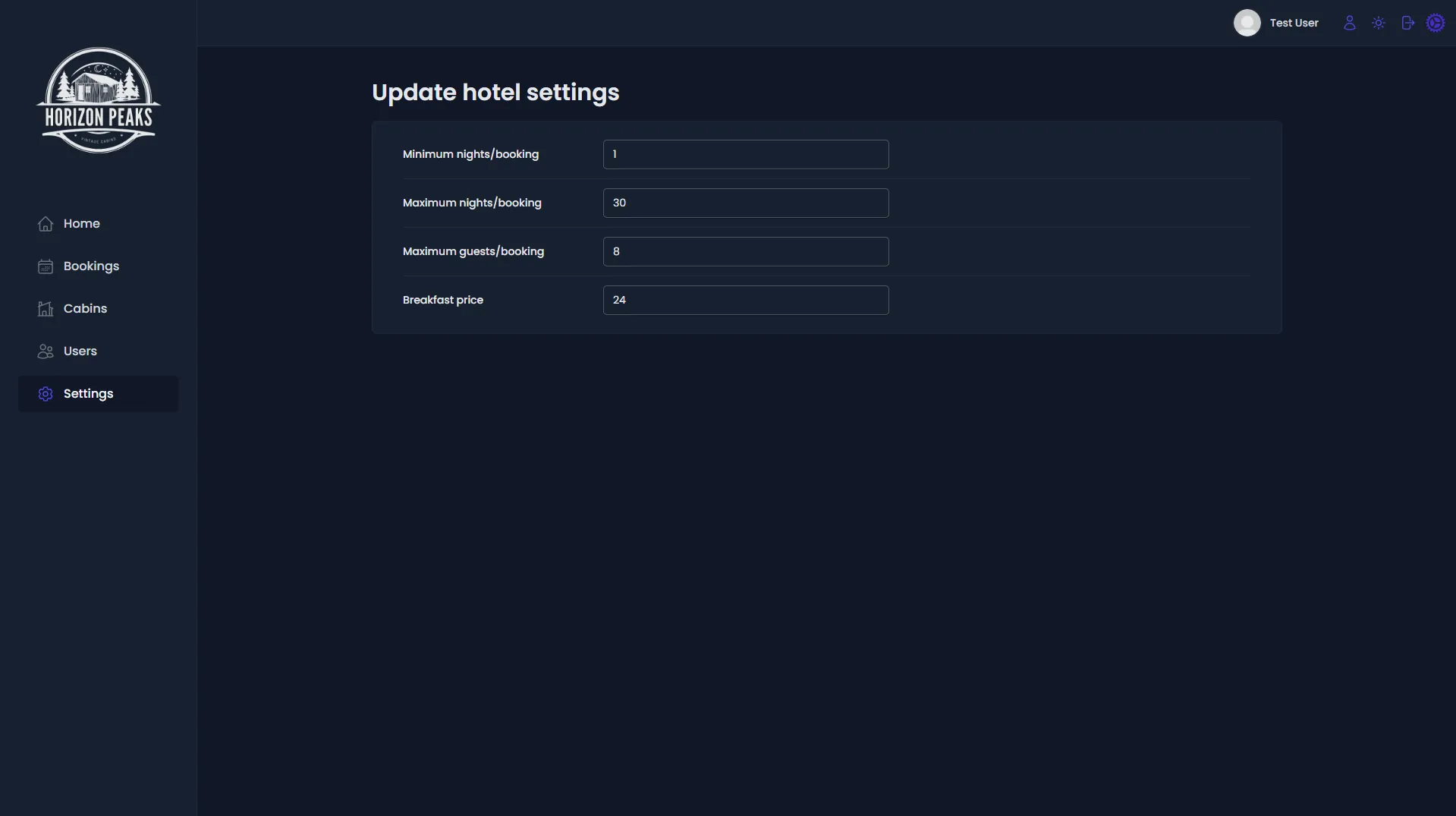Open the Bookings page
1456x816 pixels.
pos(99,266)
